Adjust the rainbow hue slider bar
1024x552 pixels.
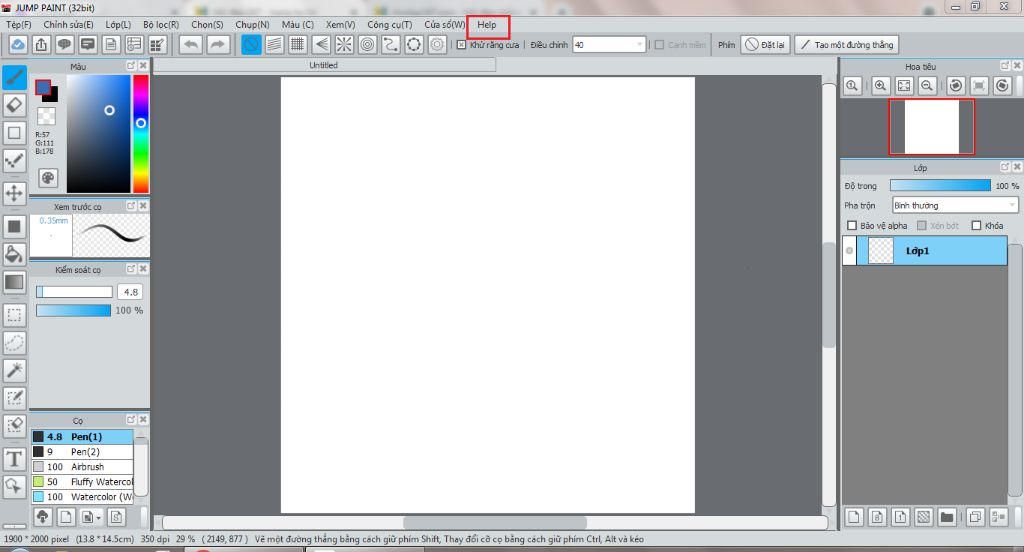tap(141, 134)
